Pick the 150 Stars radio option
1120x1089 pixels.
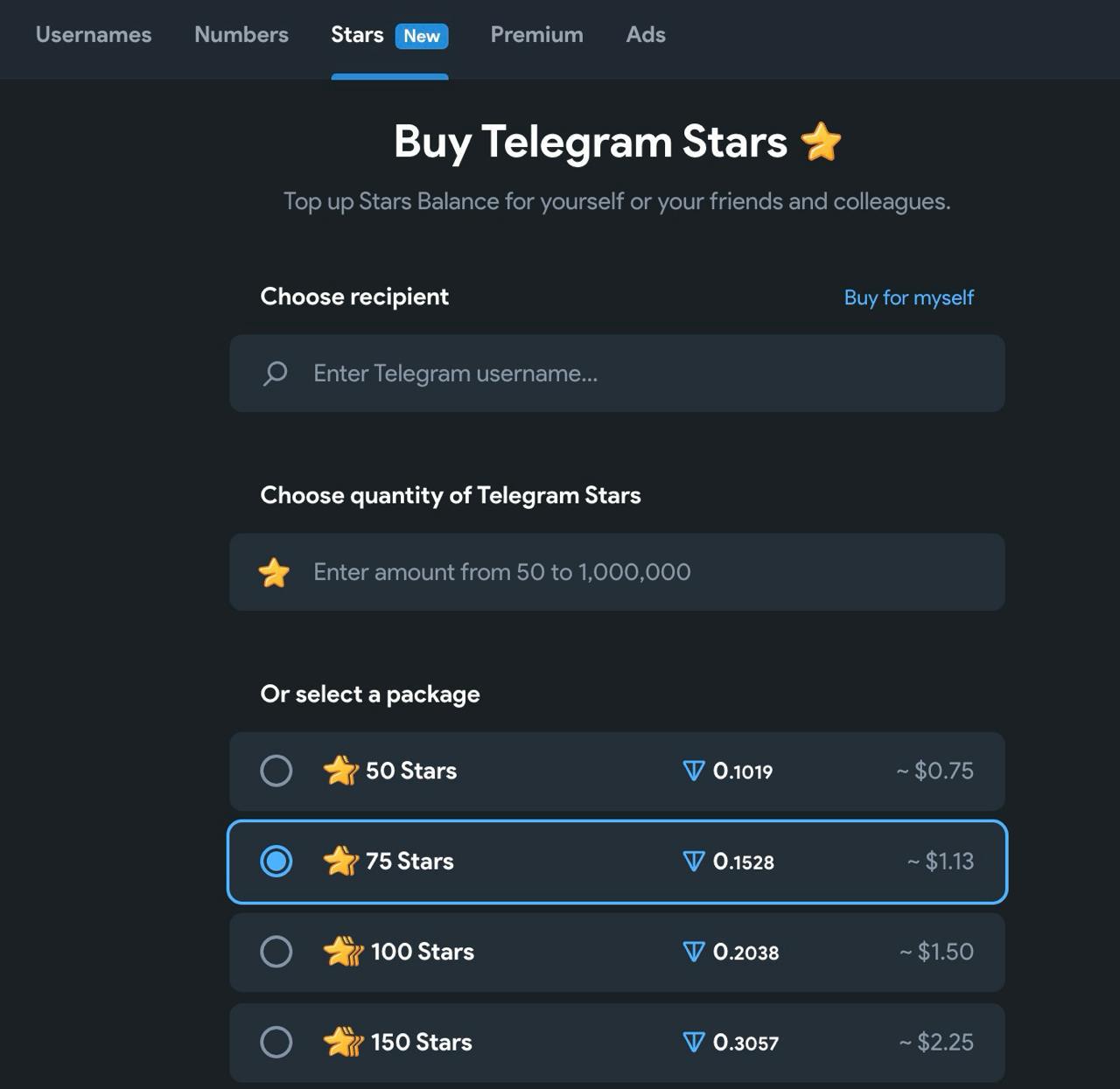pos(276,1042)
